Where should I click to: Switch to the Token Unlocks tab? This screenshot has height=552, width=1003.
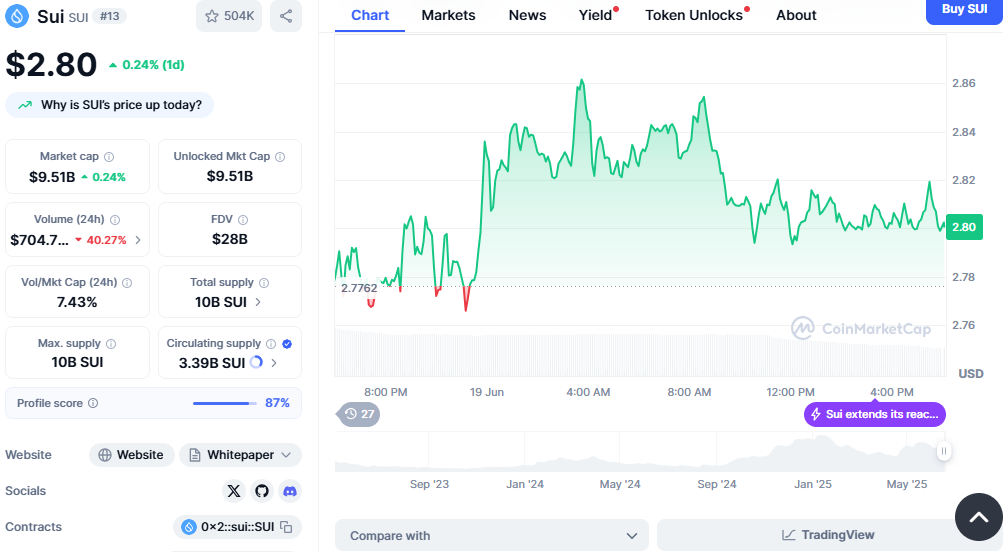pyautogui.click(x=695, y=15)
